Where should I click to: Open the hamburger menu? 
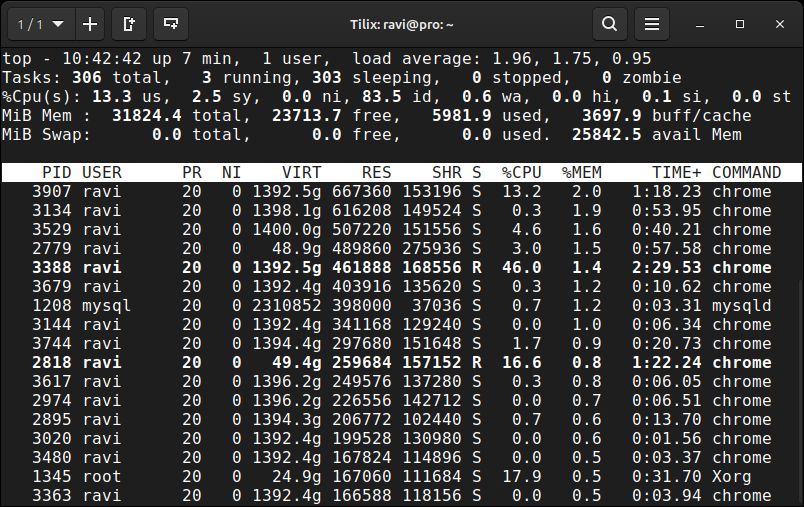(x=652, y=24)
